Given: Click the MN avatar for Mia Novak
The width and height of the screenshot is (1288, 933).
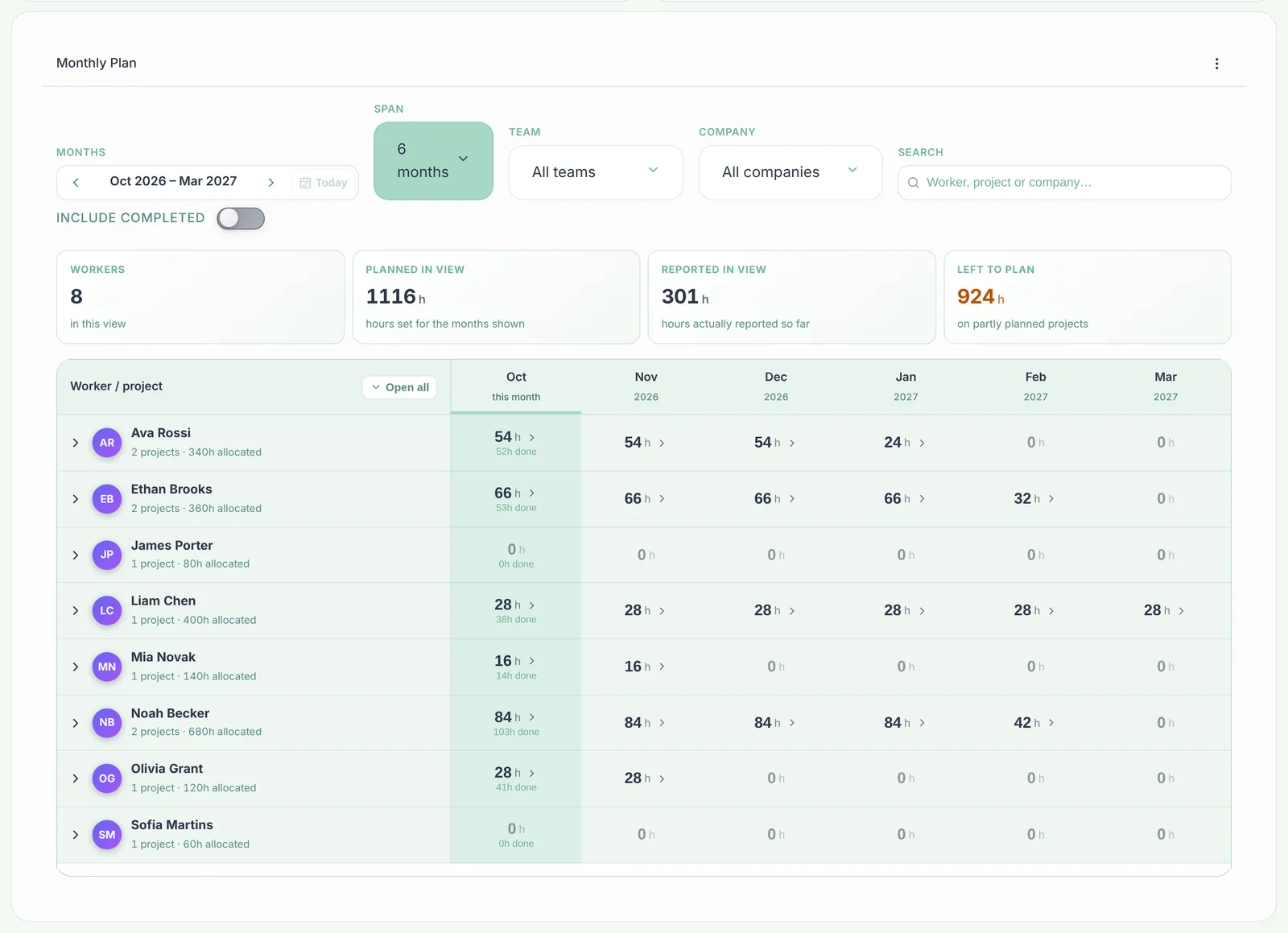Looking at the screenshot, I should click(107, 667).
